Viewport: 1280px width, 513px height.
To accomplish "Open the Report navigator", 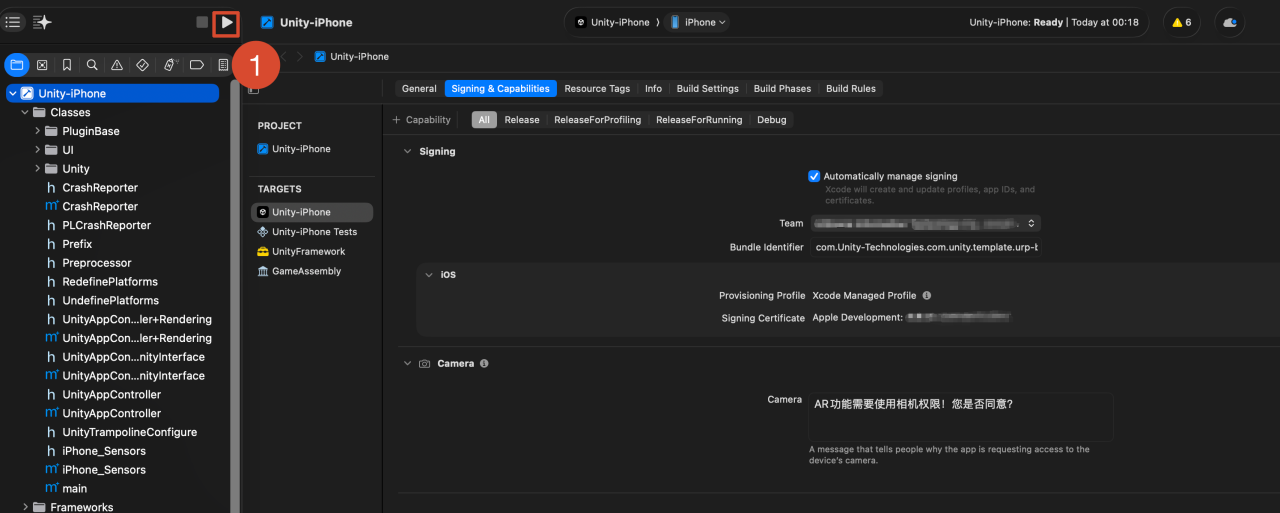I will (222, 65).
